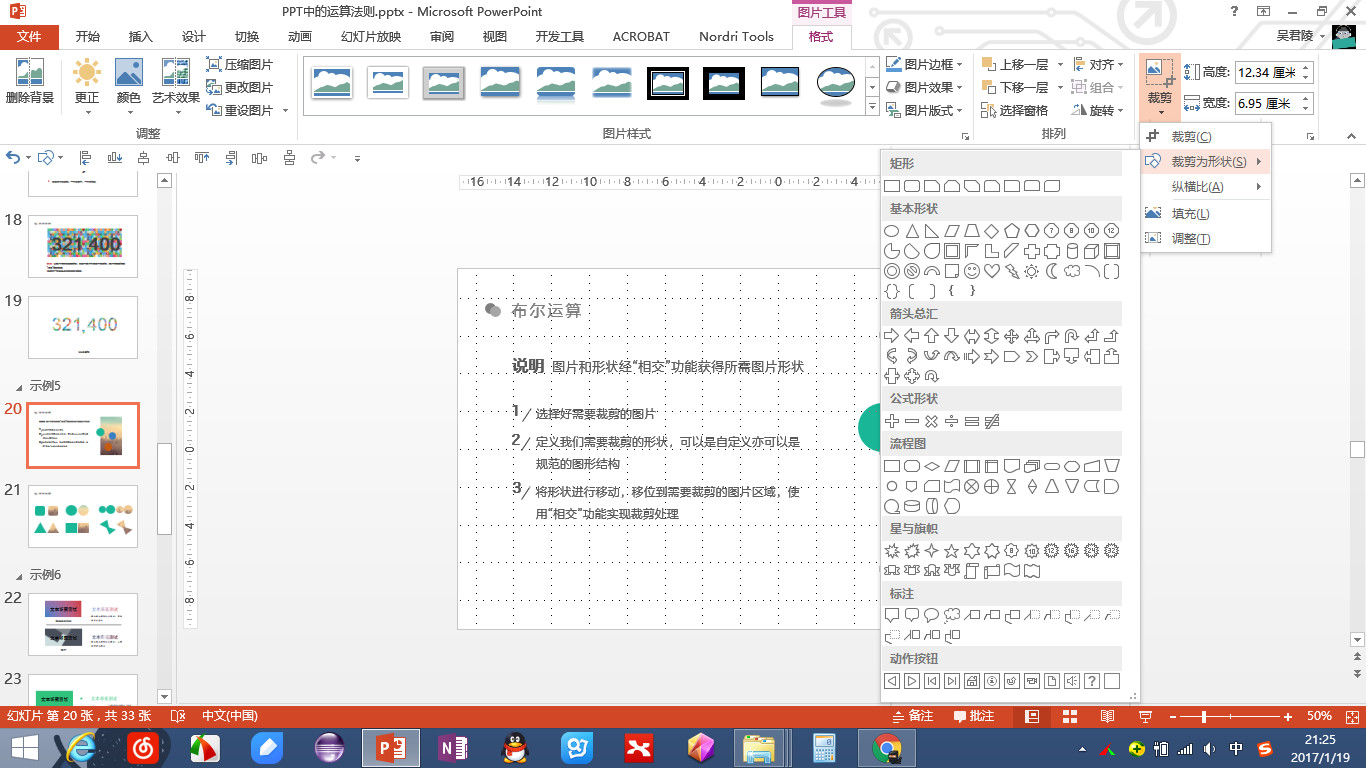Screen dimensions: 1366x768
Task: Pick the smiley face shape
Action: tap(971, 271)
